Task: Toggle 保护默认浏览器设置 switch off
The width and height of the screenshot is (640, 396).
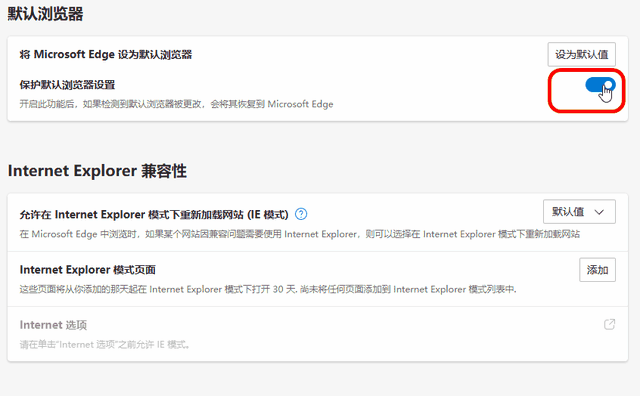Action: (x=600, y=85)
